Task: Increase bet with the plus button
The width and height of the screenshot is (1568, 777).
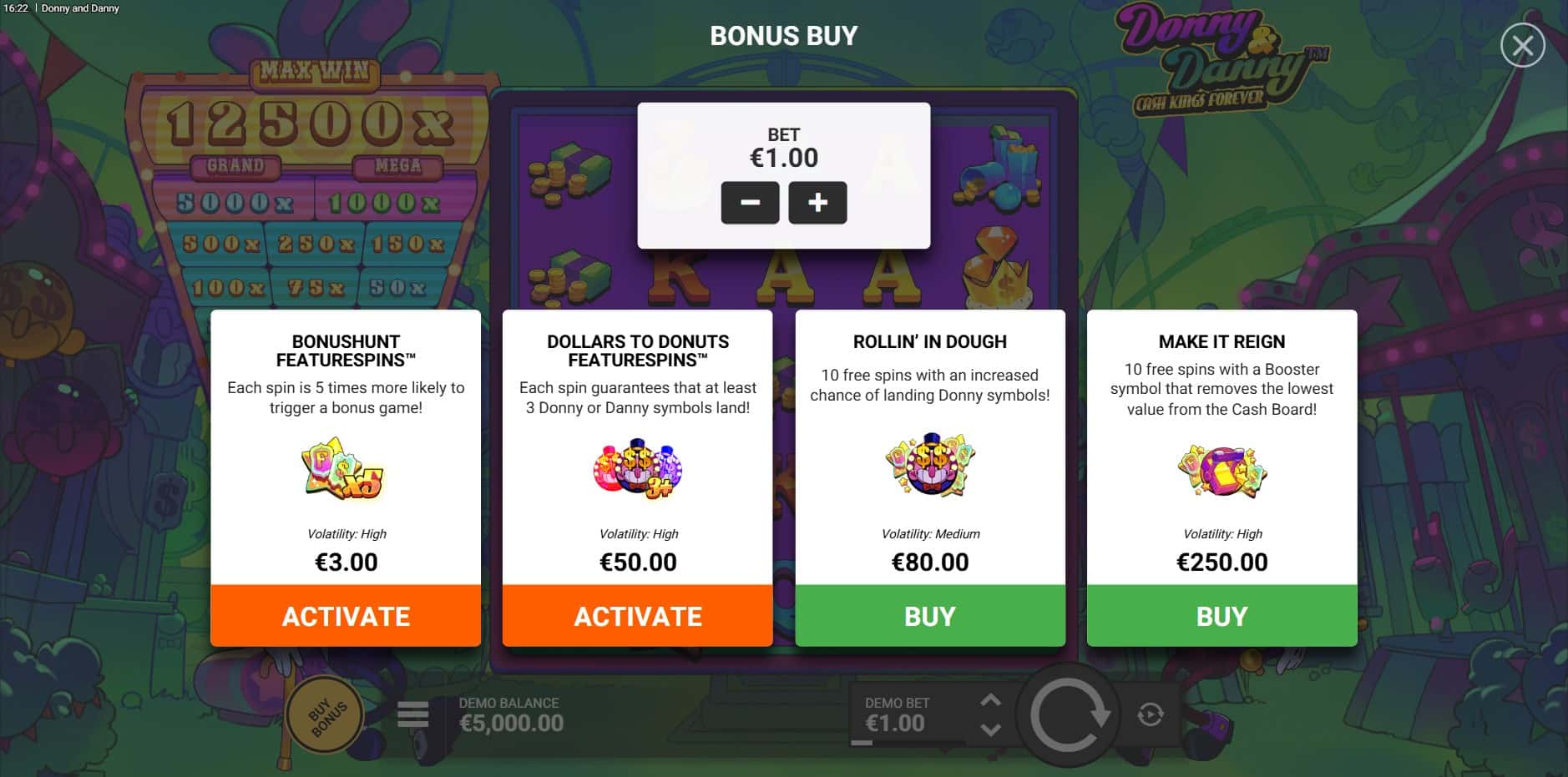Action: pyautogui.click(x=817, y=203)
